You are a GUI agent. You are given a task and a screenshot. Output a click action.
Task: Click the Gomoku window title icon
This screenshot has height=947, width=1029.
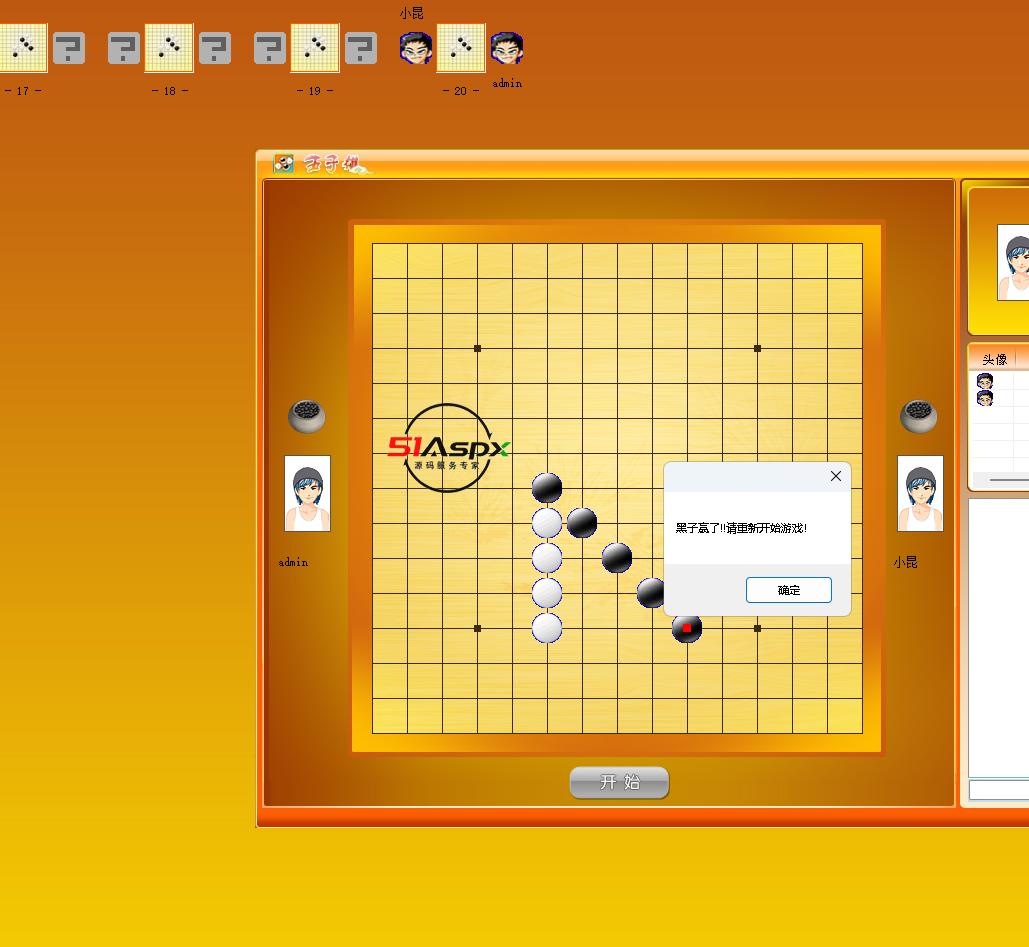coord(284,163)
